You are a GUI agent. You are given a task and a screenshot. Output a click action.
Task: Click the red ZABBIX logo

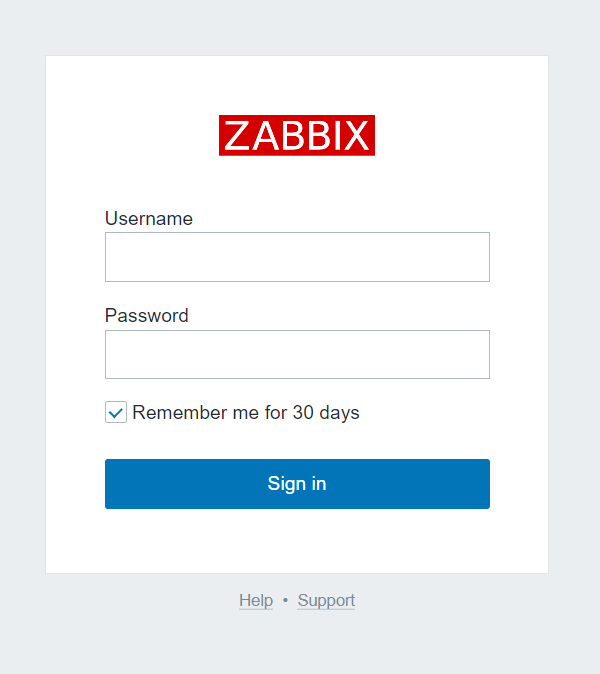point(297,135)
